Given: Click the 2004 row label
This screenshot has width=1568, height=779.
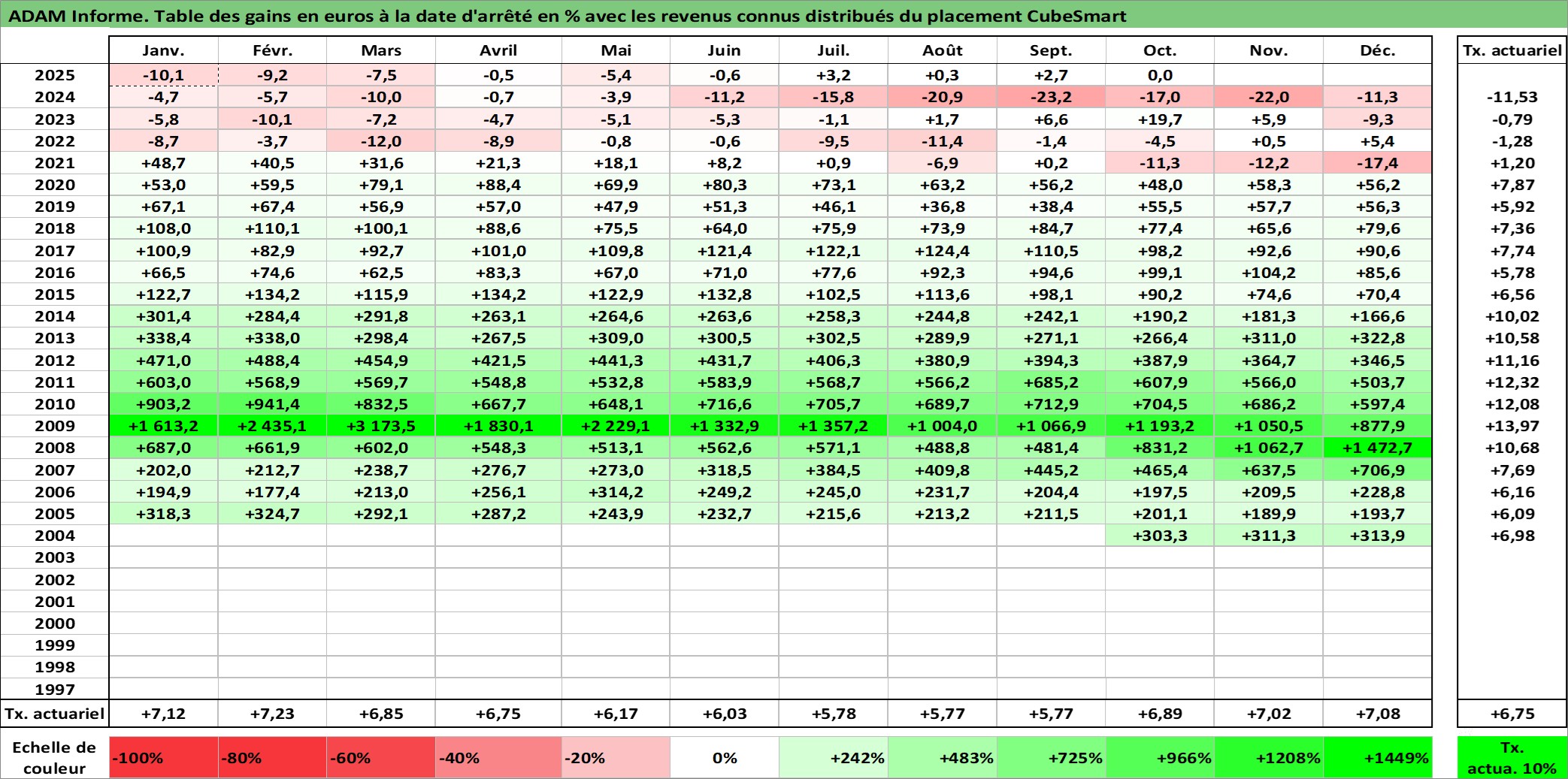Looking at the screenshot, I should [x=55, y=536].
